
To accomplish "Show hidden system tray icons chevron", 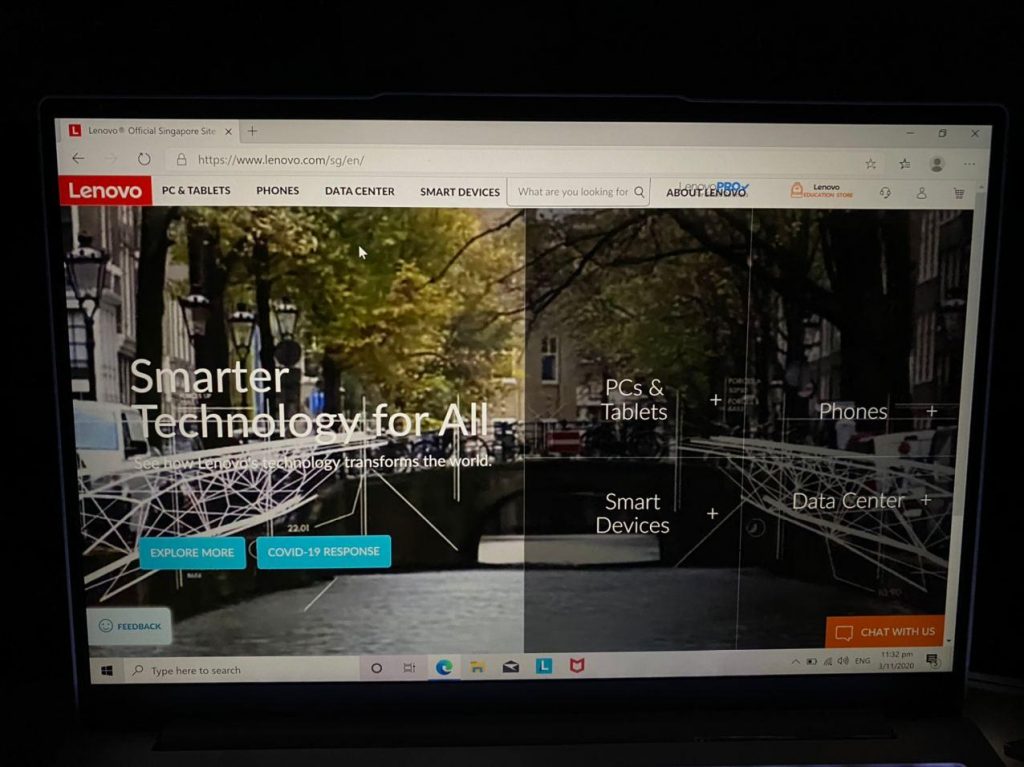I will pyautogui.click(x=795, y=662).
